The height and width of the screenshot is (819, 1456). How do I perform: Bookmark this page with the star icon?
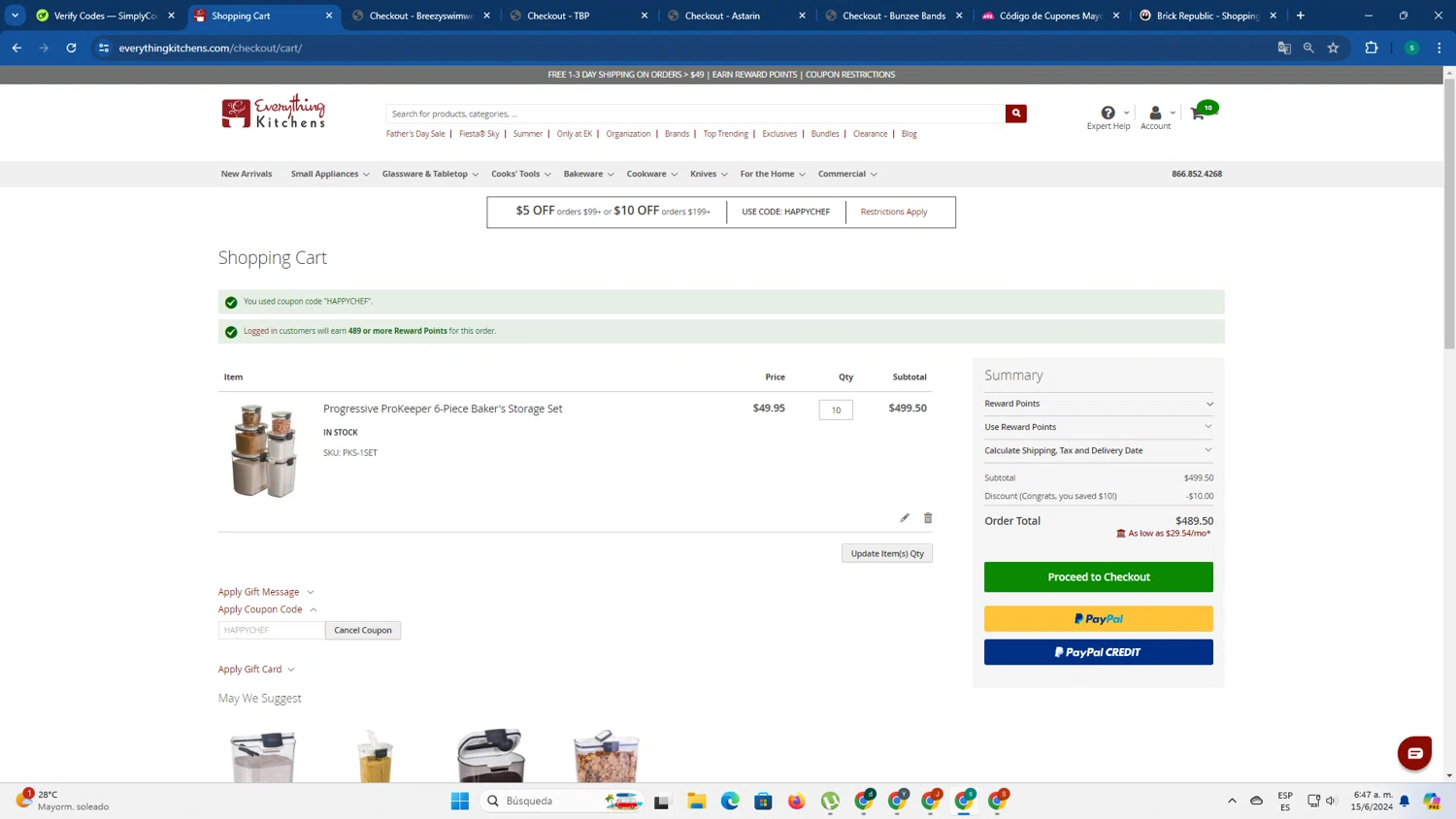(1333, 48)
